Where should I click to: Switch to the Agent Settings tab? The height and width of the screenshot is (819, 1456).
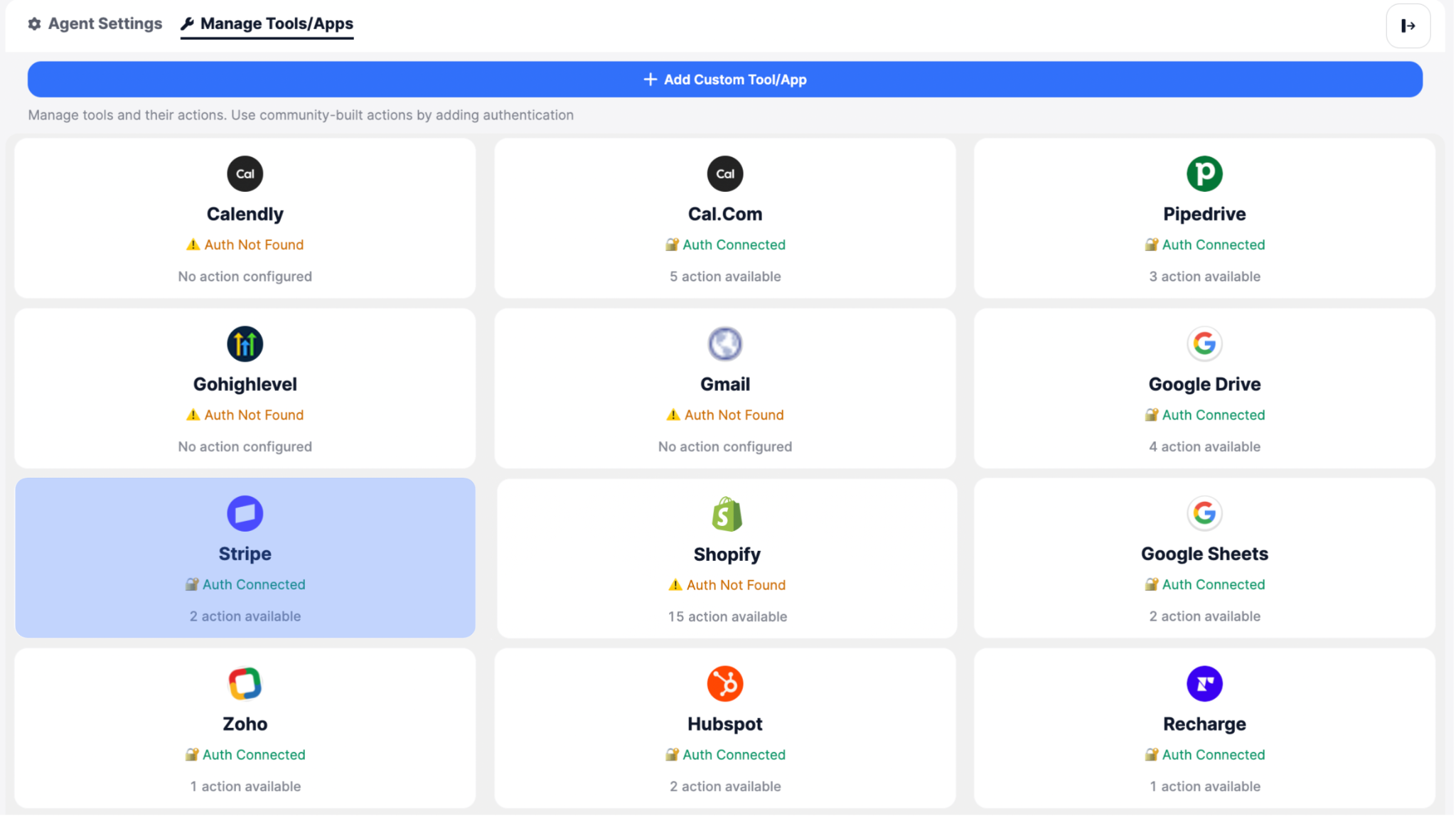95,23
